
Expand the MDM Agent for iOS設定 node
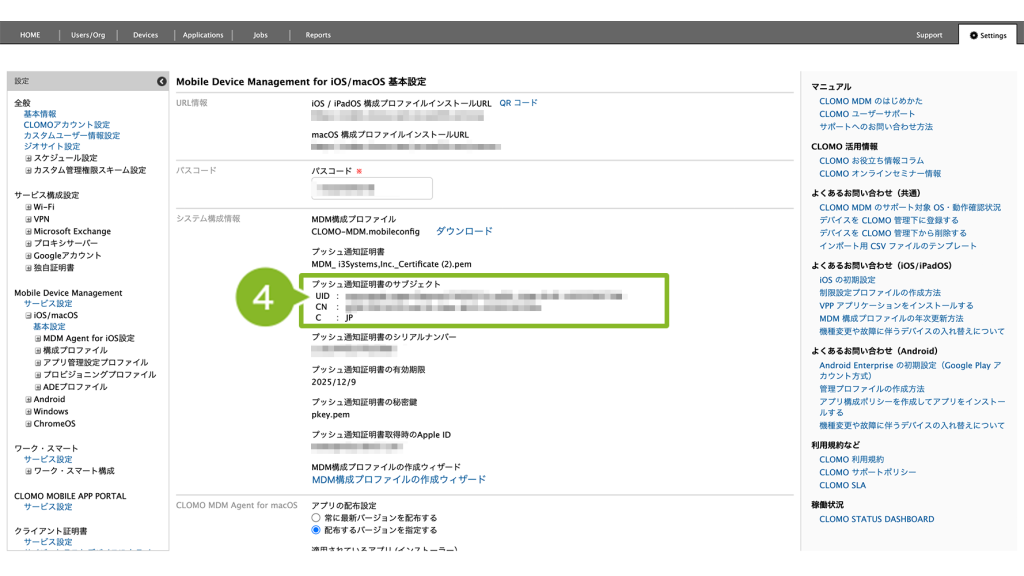pos(38,339)
